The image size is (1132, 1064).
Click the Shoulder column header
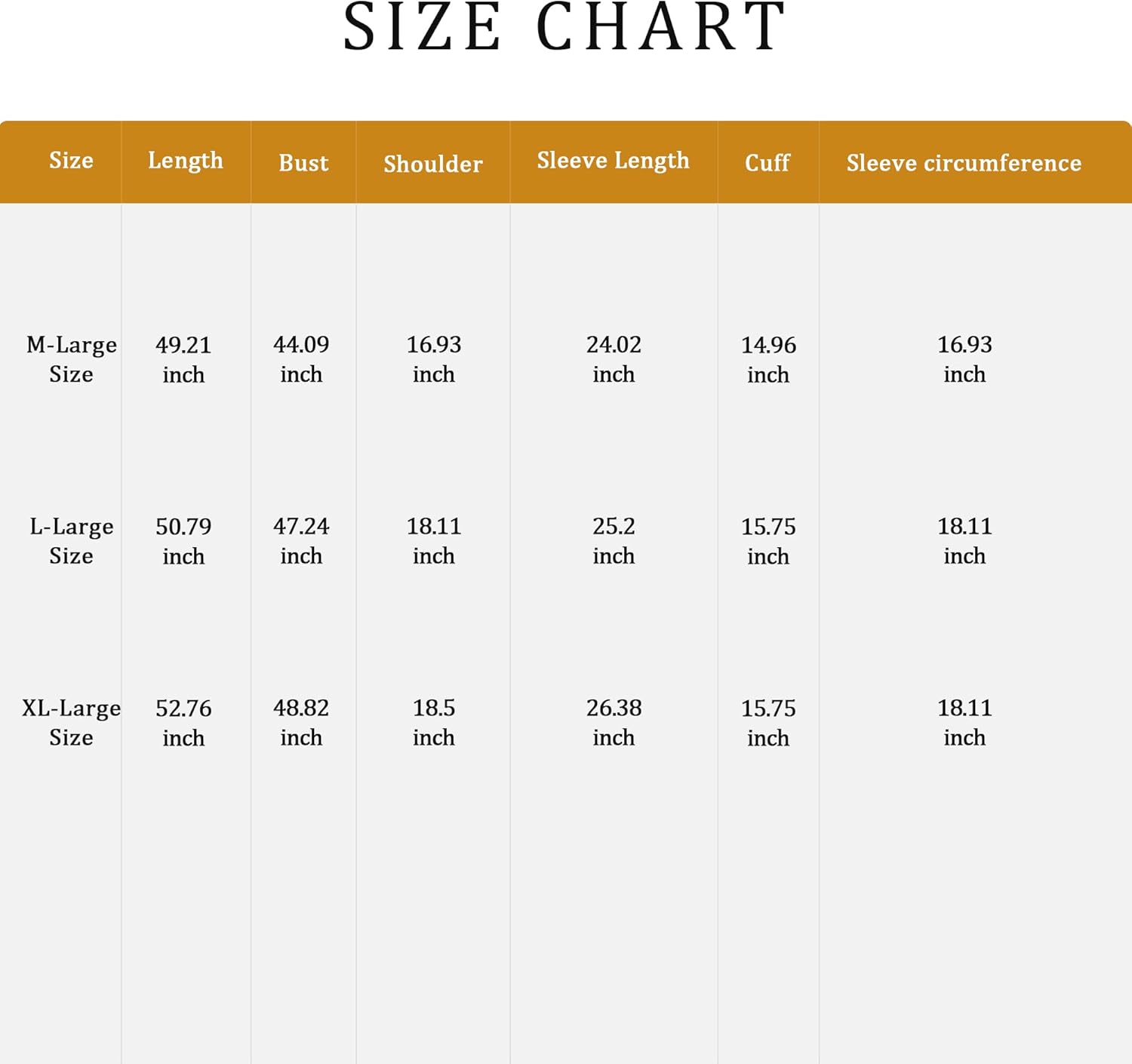pyautogui.click(x=433, y=164)
